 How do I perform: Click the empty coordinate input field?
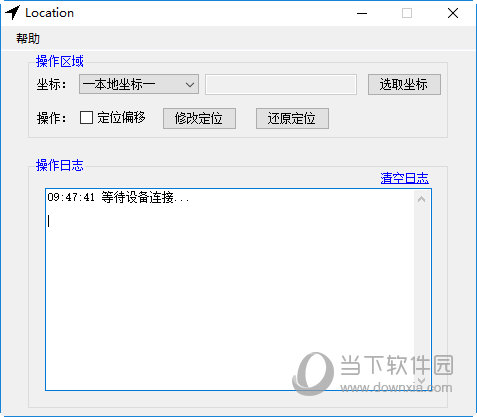click(281, 84)
